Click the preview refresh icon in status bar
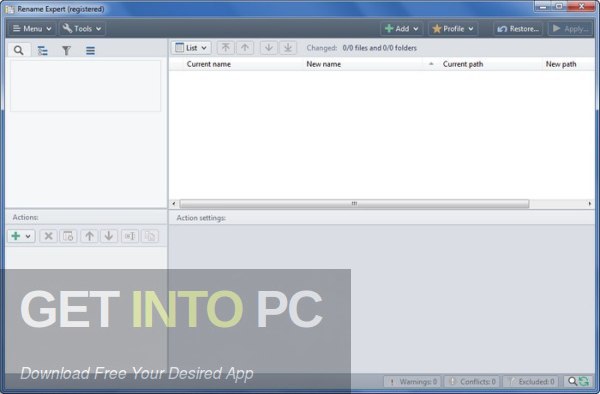 point(579,381)
